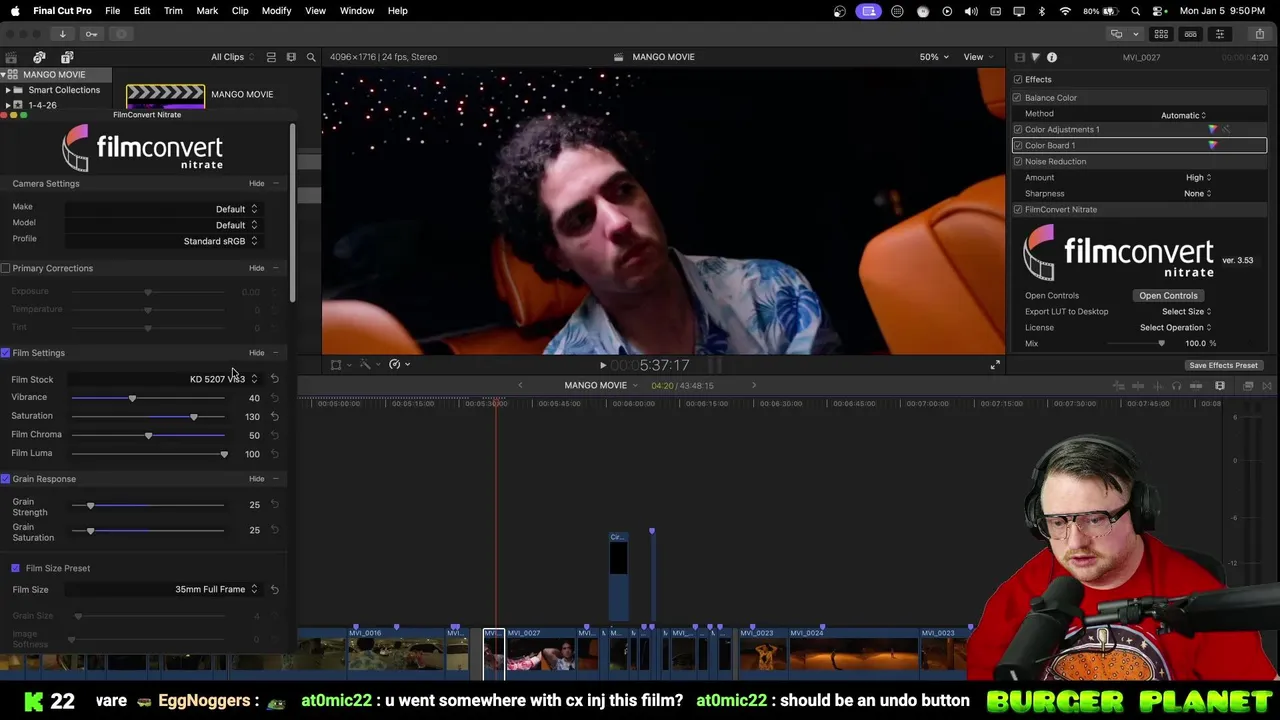The image size is (1280, 720).
Task: Click the Spotlight search icon in menu bar
Action: click(1136, 11)
